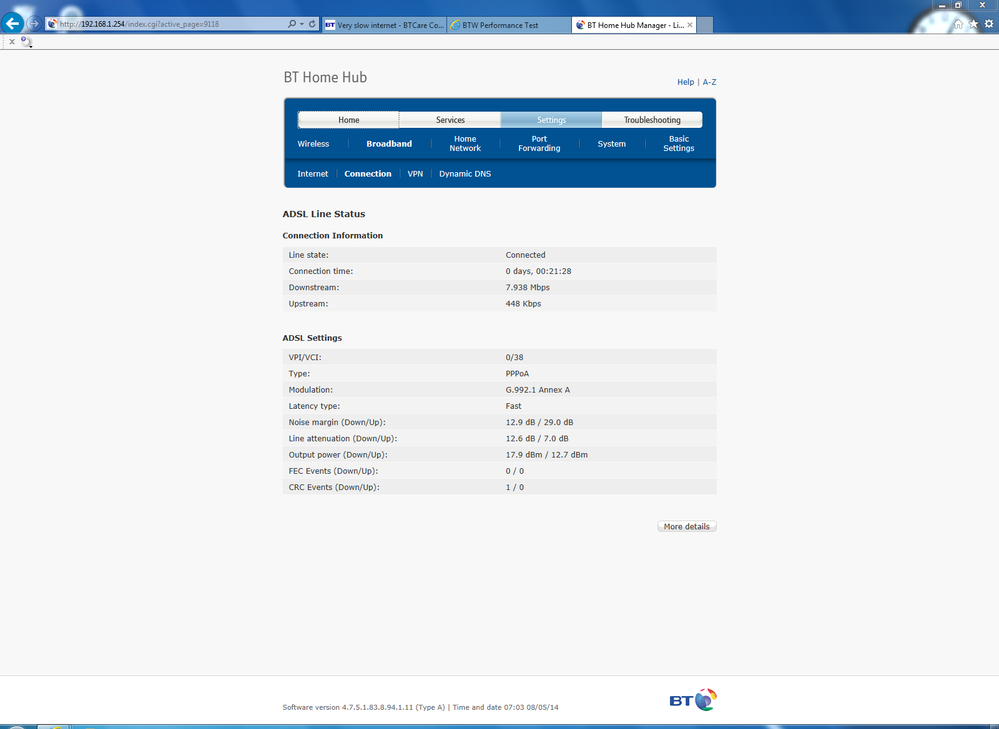The width and height of the screenshot is (999, 729).
Task: Click CRC Events value 1 / 0
Action: pyautogui.click(x=514, y=487)
